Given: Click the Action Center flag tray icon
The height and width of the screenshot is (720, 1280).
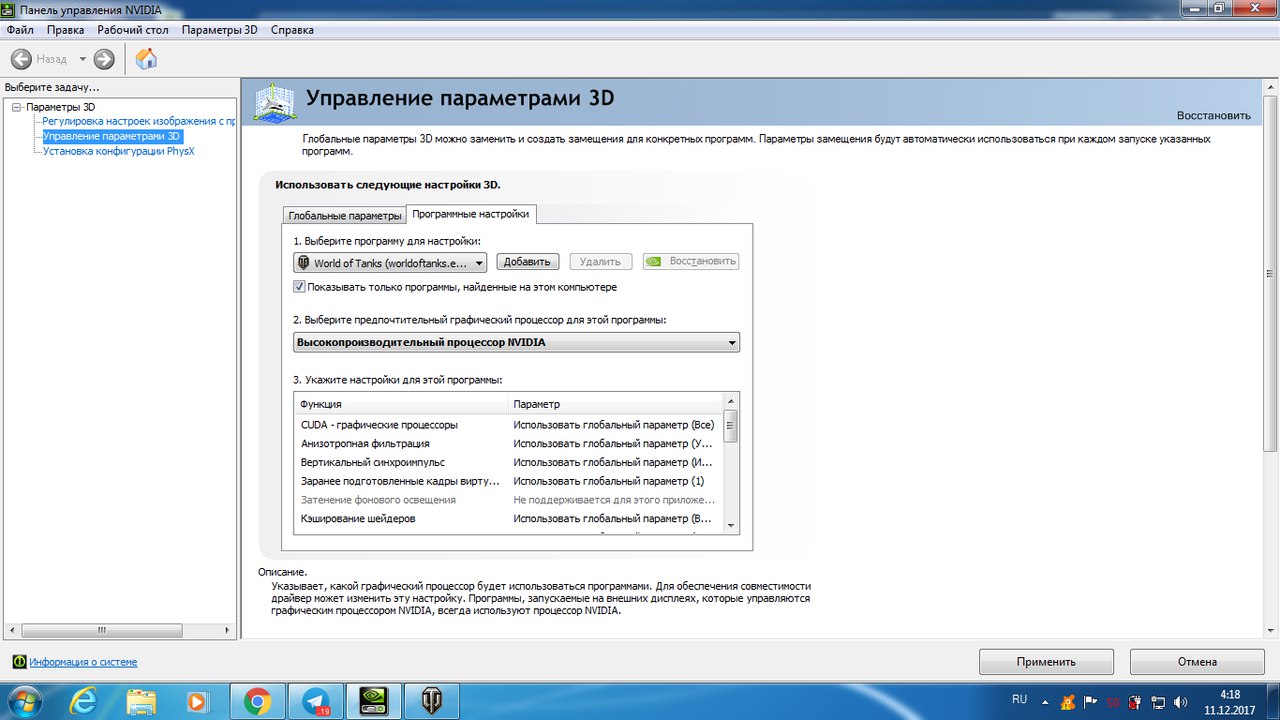Looking at the screenshot, I should pyautogui.click(x=1090, y=701).
